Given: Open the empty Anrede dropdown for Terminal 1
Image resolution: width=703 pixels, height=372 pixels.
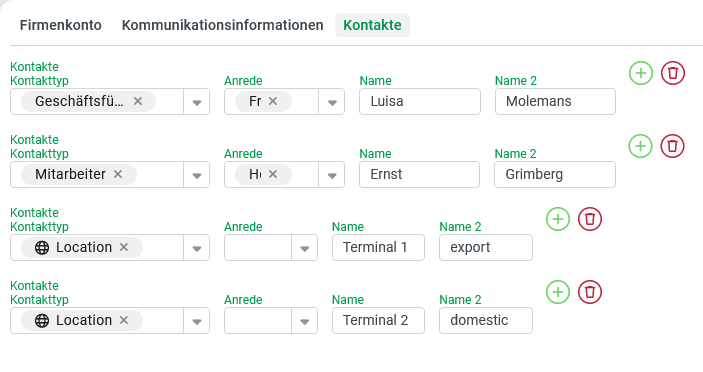Looking at the screenshot, I should tap(304, 248).
